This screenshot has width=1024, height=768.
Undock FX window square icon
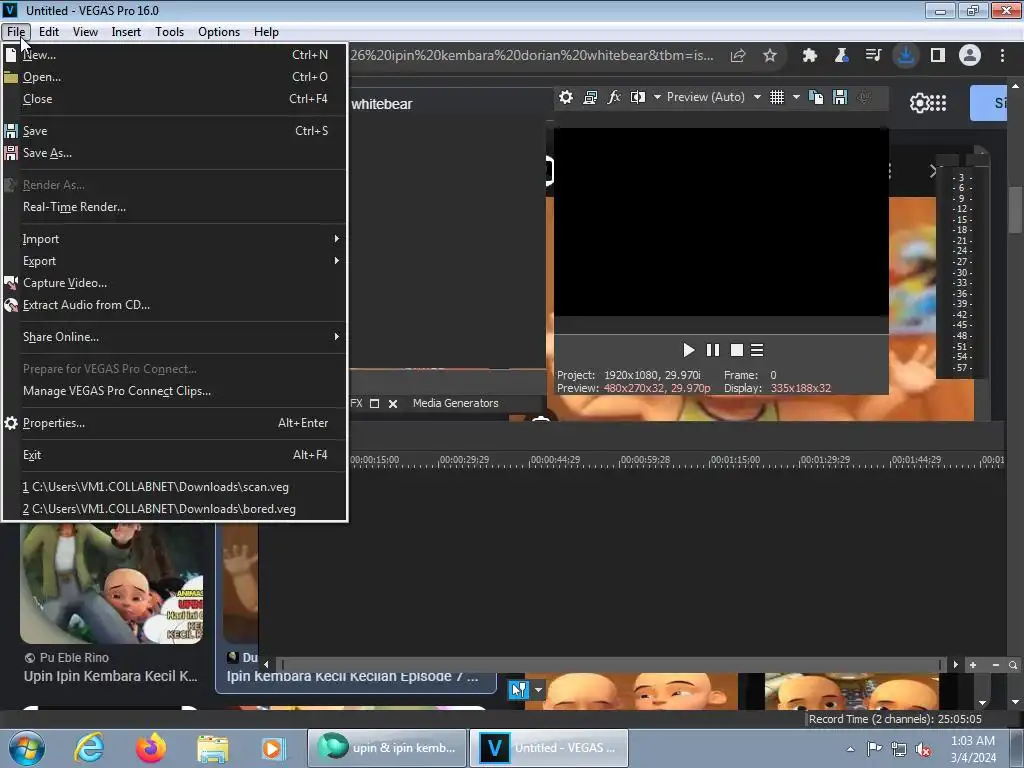pos(374,404)
